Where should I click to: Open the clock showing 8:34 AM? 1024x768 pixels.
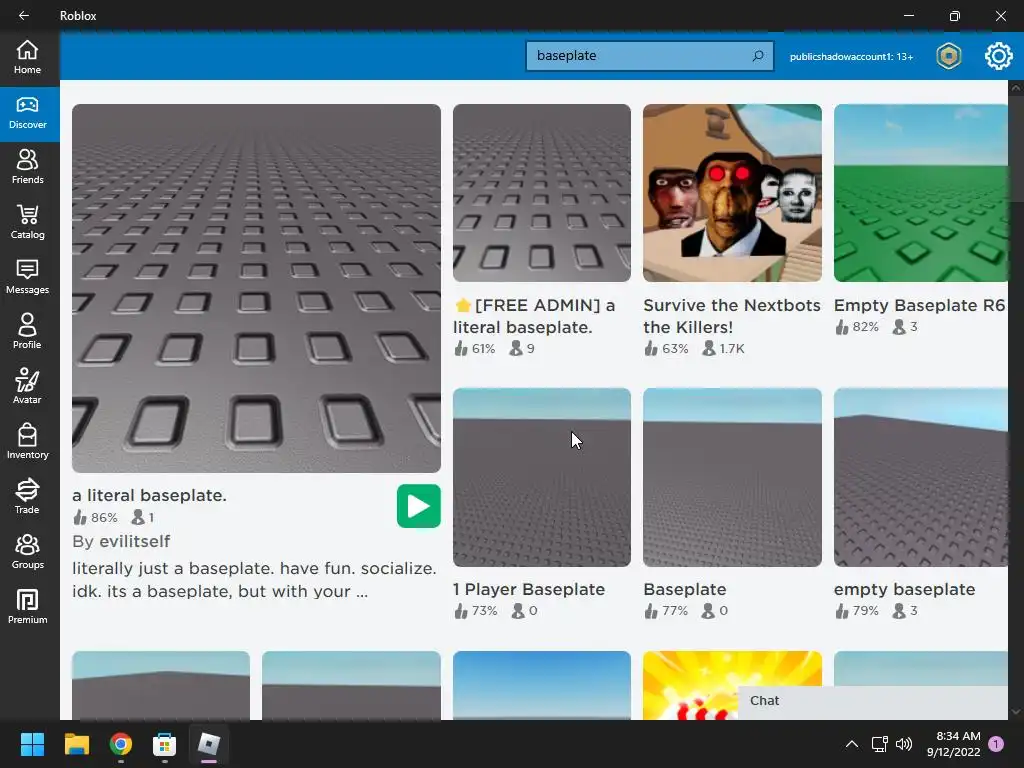click(x=953, y=744)
